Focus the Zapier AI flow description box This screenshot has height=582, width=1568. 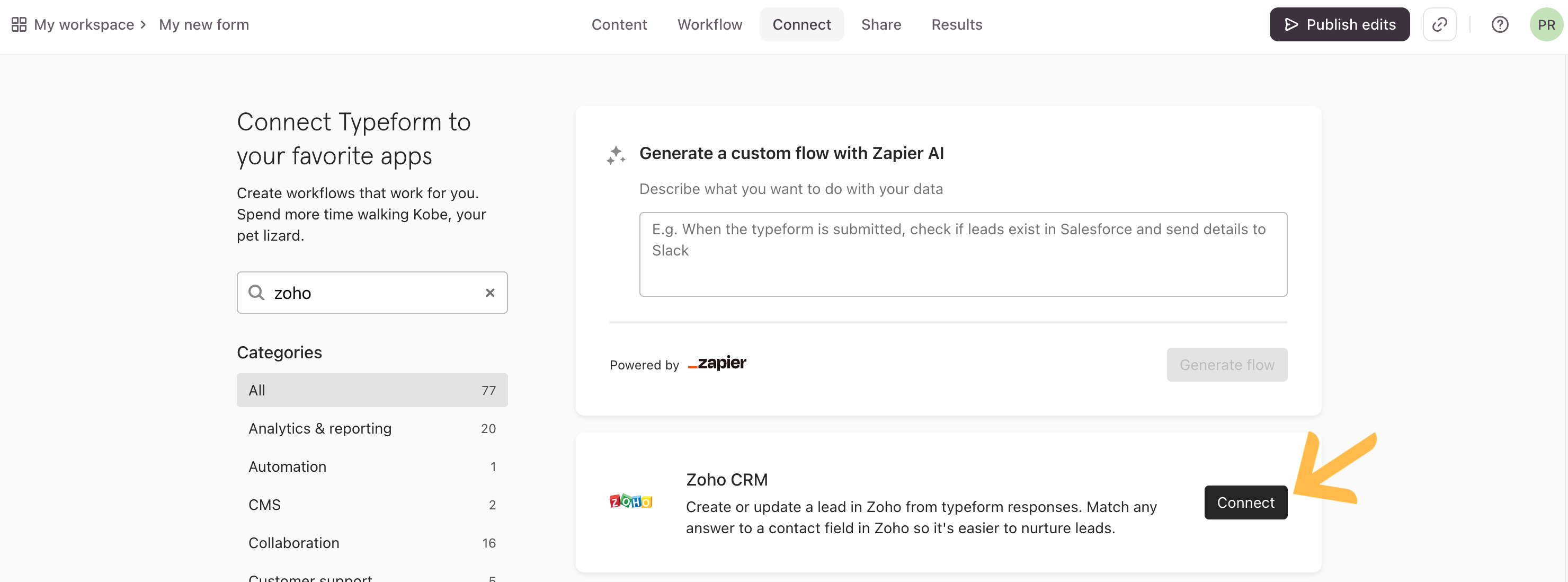[963, 254]
